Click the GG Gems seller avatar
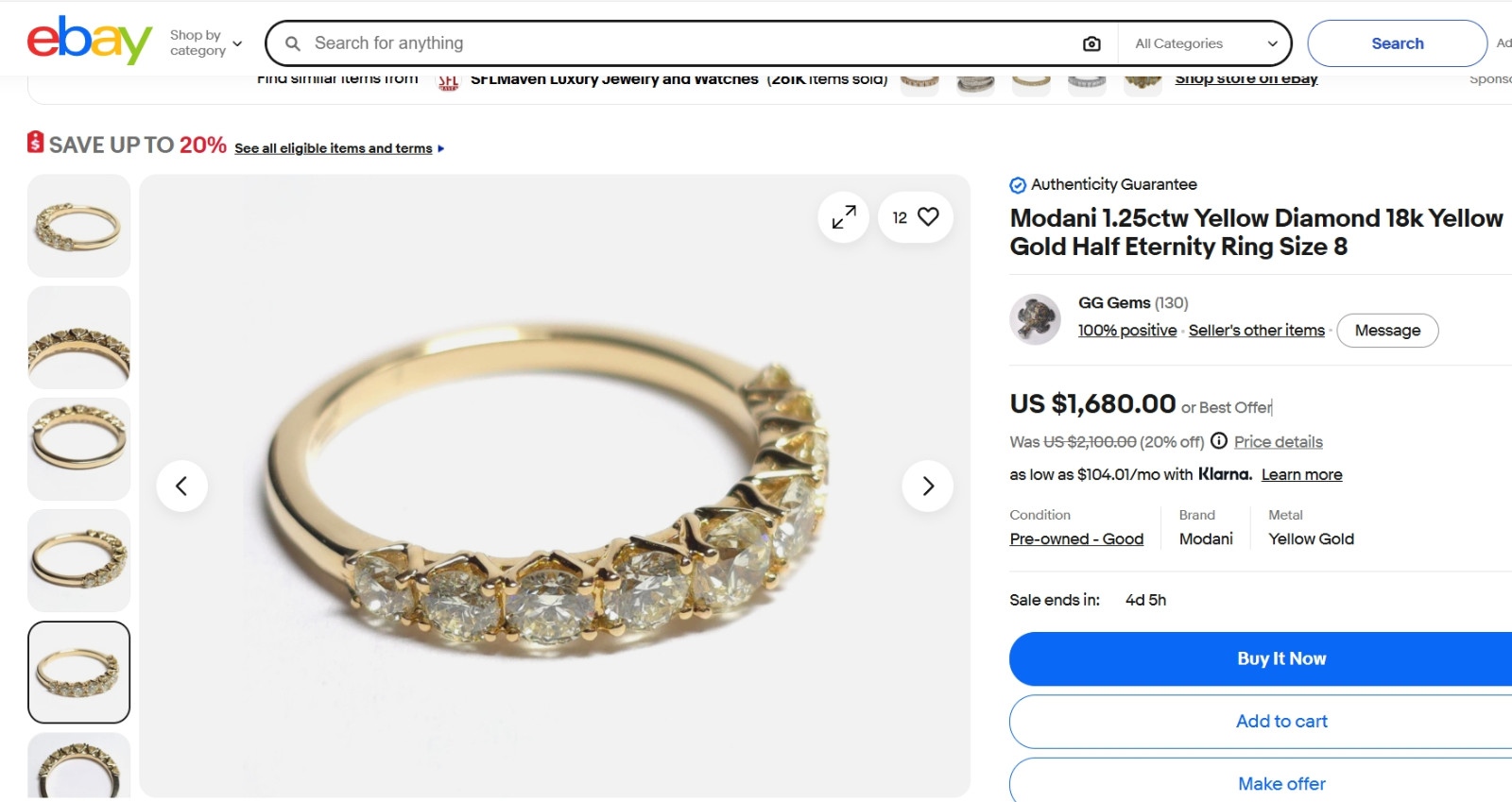 point(1035,319)
